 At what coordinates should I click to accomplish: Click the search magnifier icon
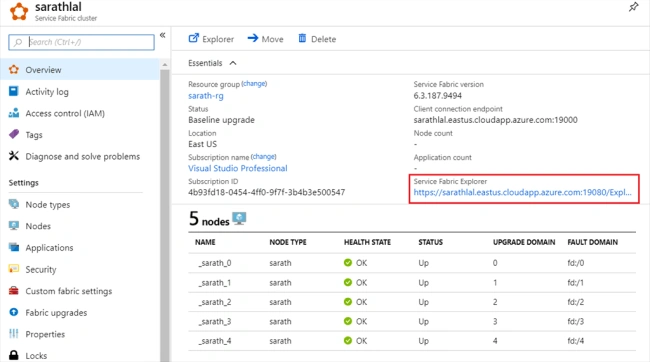(x=18, y=42)
